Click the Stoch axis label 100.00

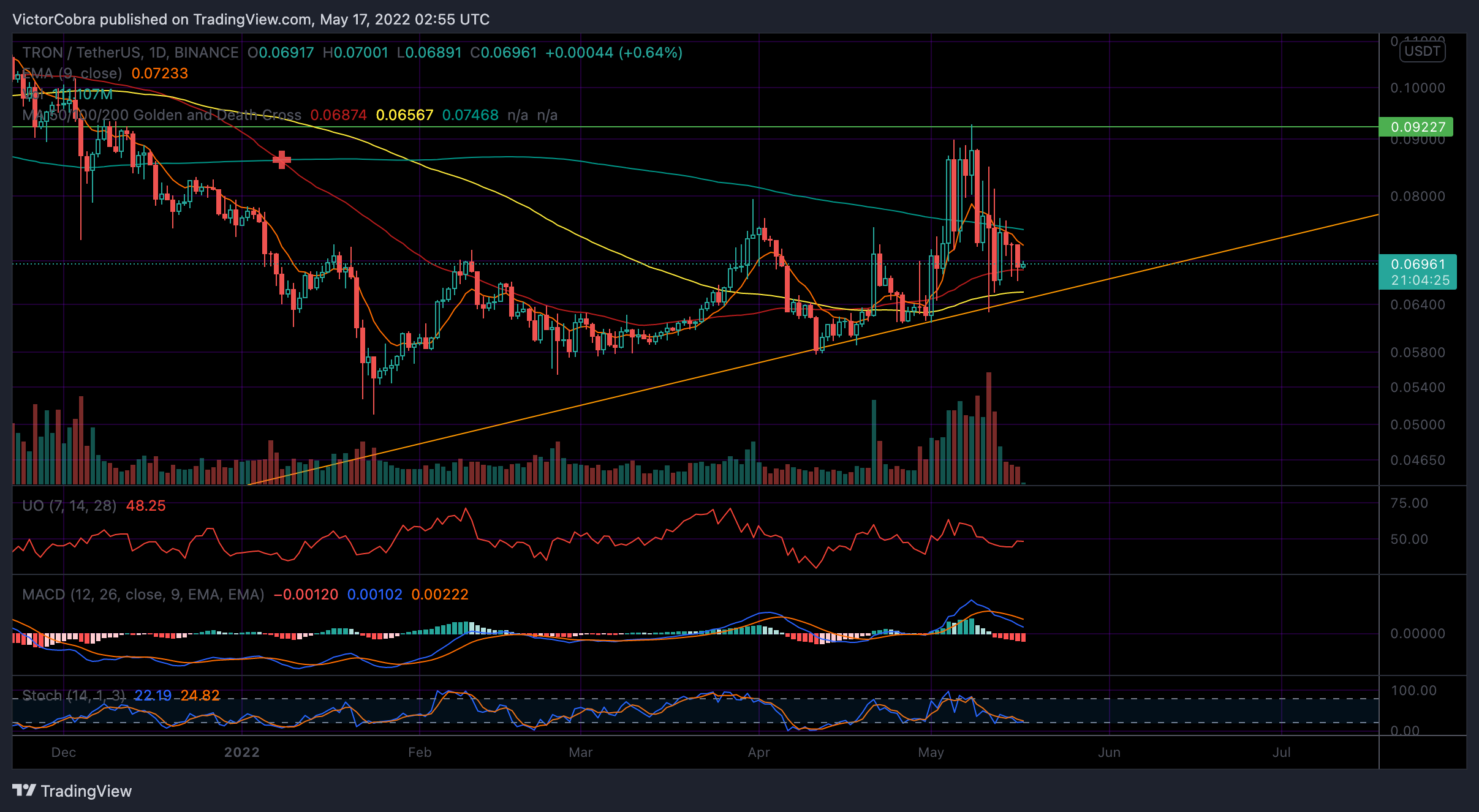click(x=1413, y=691)
